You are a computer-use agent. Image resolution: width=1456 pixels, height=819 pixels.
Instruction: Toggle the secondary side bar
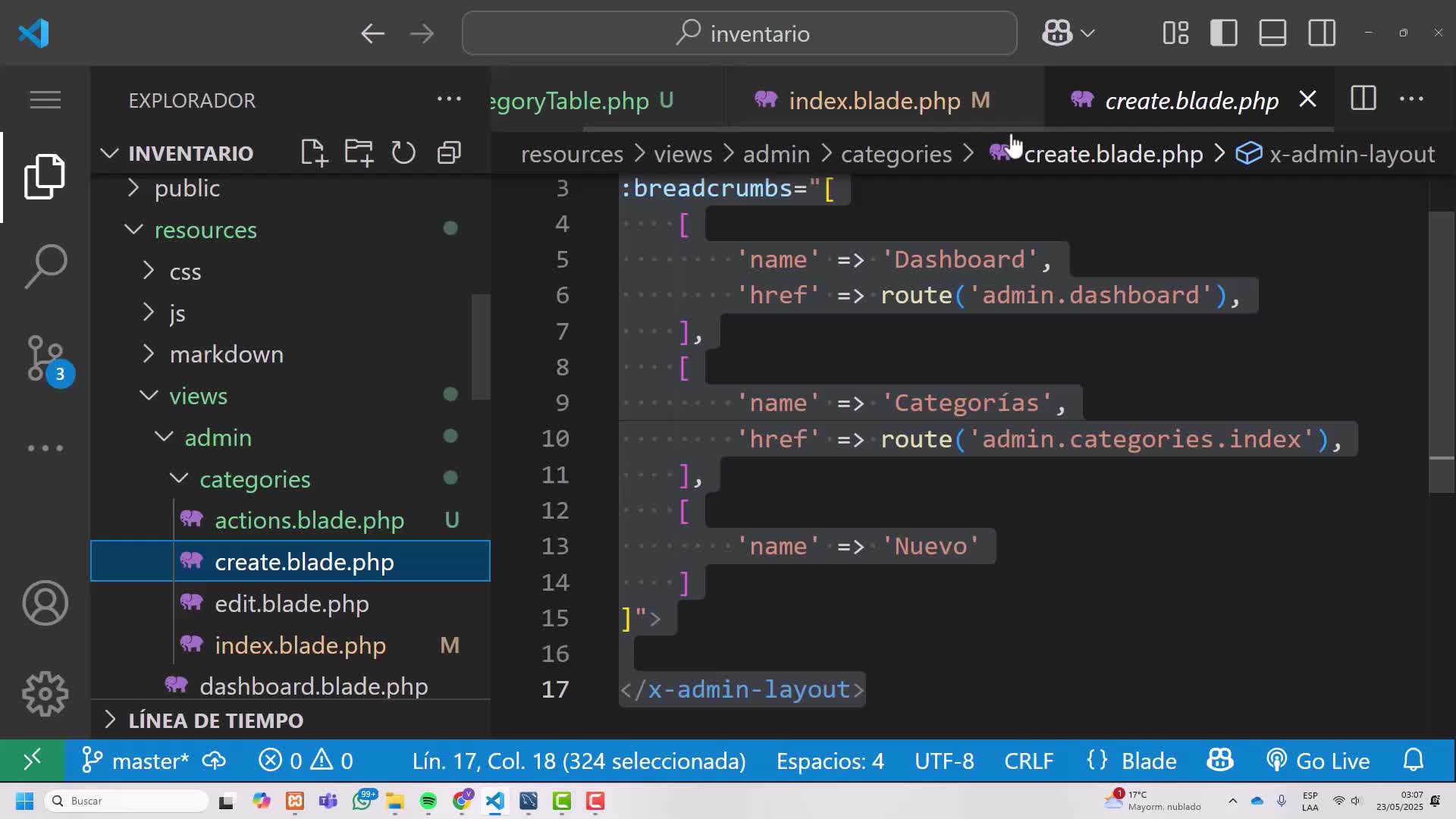1322,33
